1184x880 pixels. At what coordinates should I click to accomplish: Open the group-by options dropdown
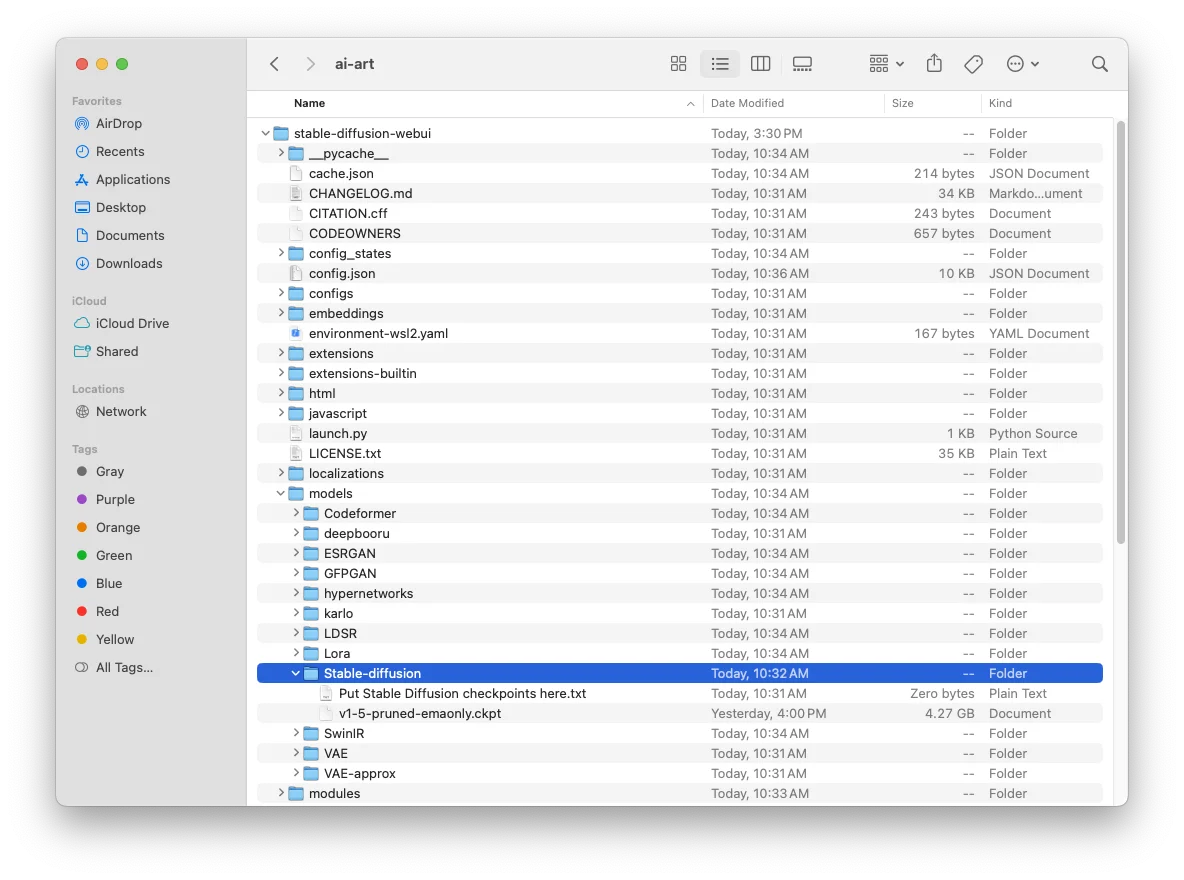coord(886,64)
